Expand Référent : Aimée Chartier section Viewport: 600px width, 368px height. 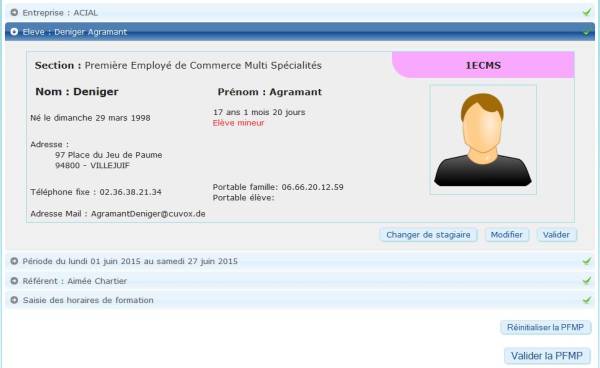pos(300,281)
